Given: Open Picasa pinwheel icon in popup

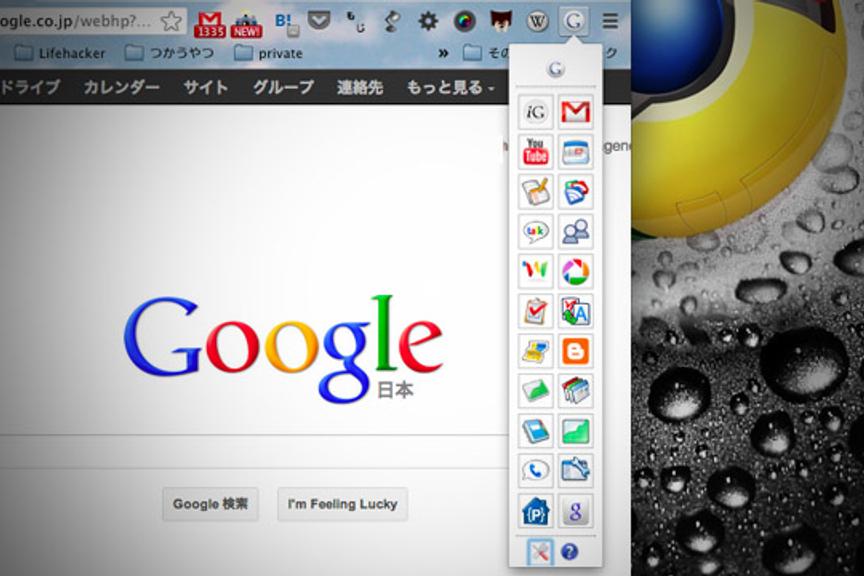Looking at the screenshot, I should click(x=575, y=271).
